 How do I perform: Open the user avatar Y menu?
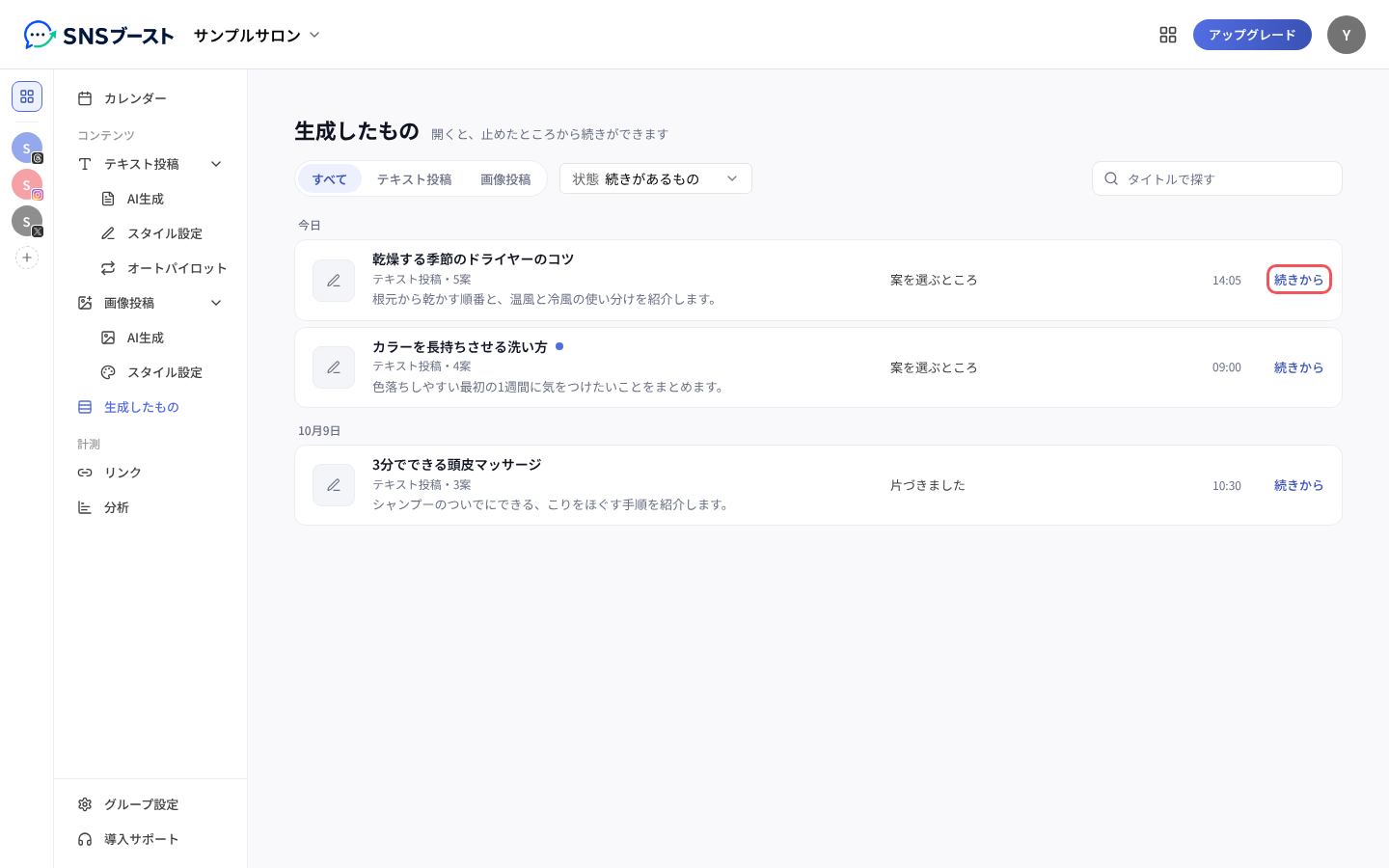[x=1347, y=35]
